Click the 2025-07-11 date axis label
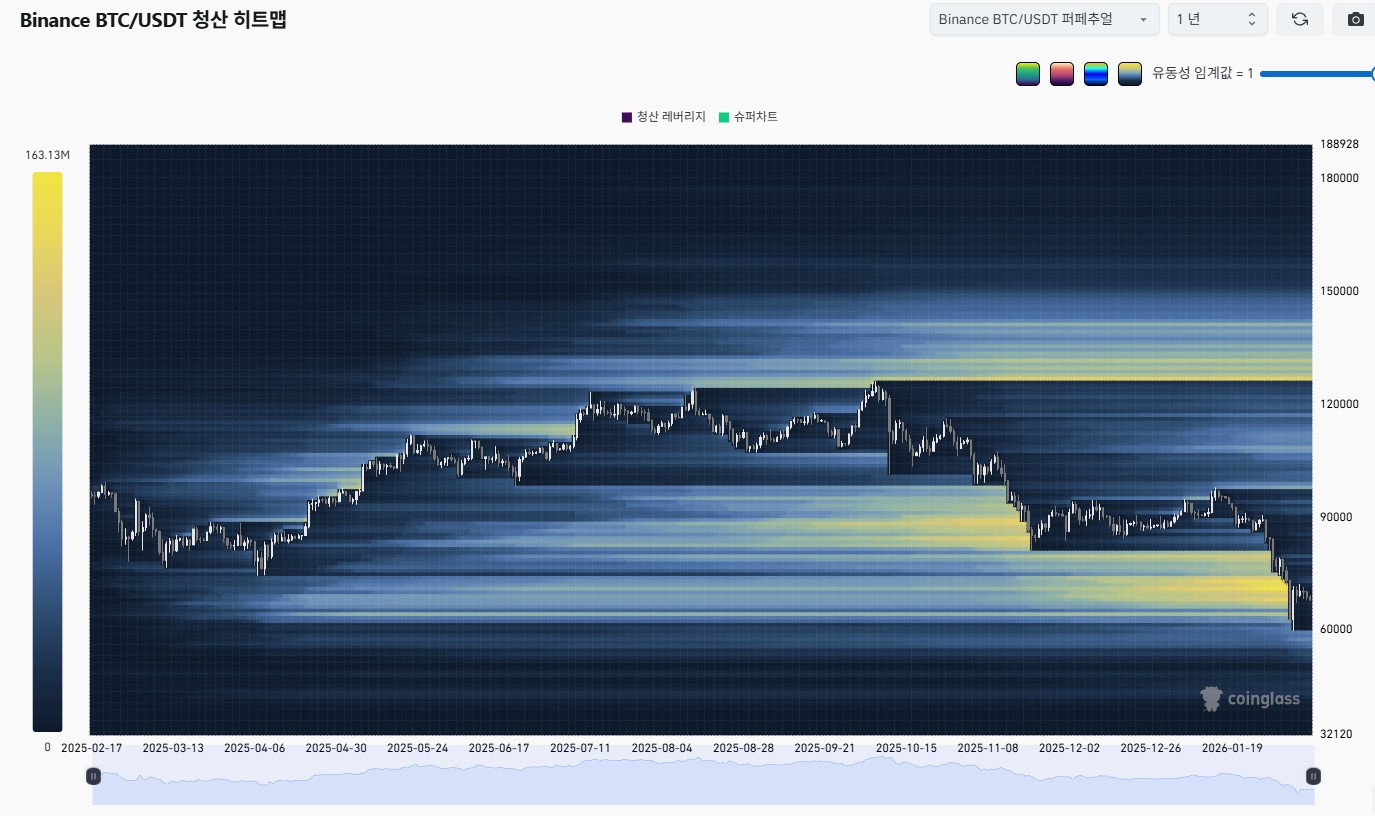The image size is (1375, 816). [580, 747]
